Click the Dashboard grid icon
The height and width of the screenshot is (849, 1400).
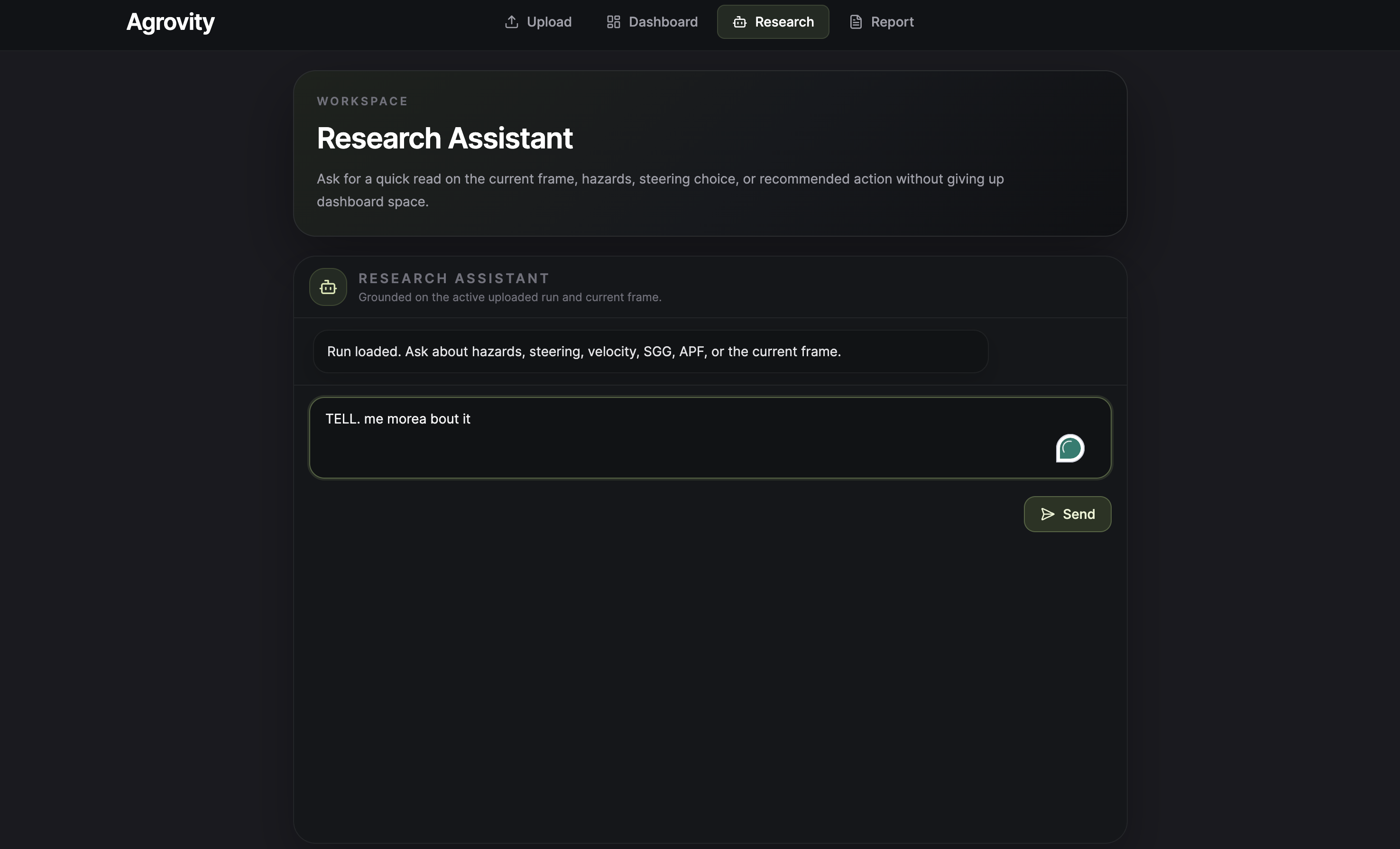click(613, 22)
